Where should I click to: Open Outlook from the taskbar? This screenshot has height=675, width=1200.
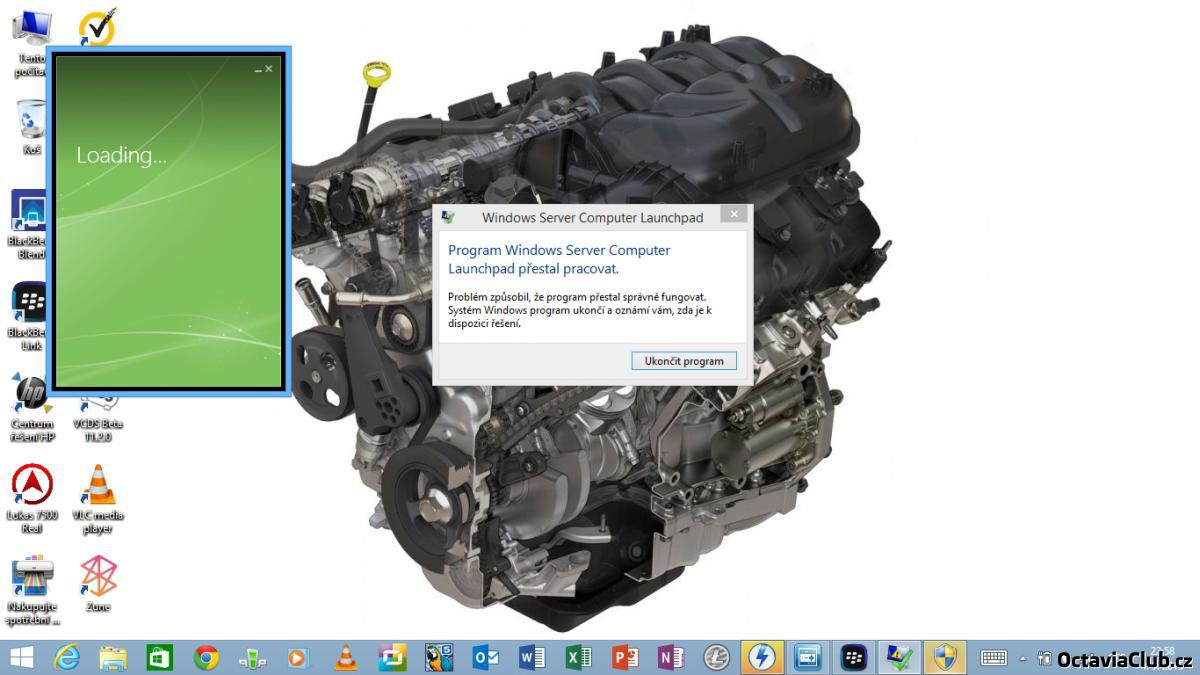click(486, 657)
